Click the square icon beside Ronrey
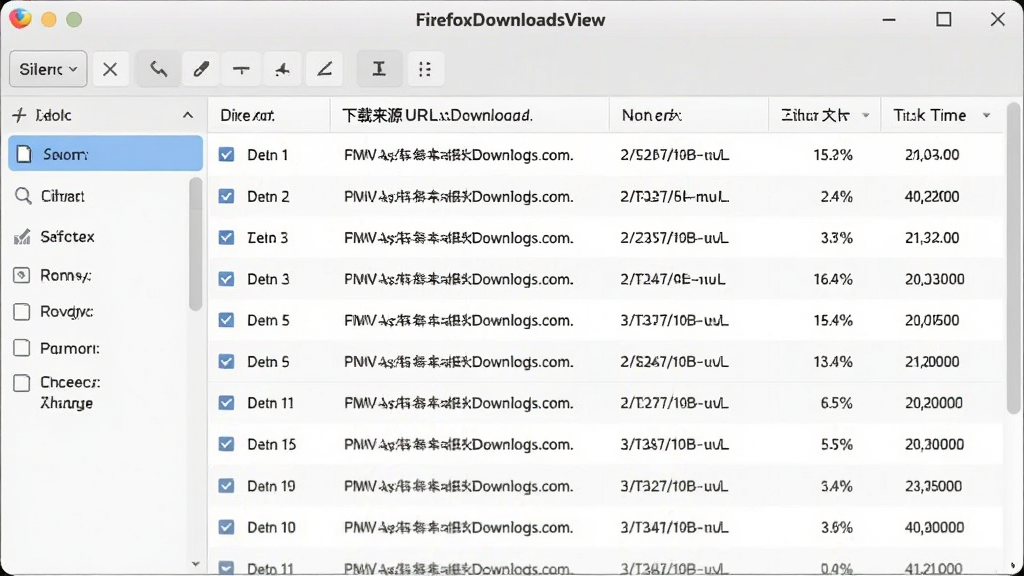Screen dimensions: 1024x576 pyautogui.click(x=22, y=275)
